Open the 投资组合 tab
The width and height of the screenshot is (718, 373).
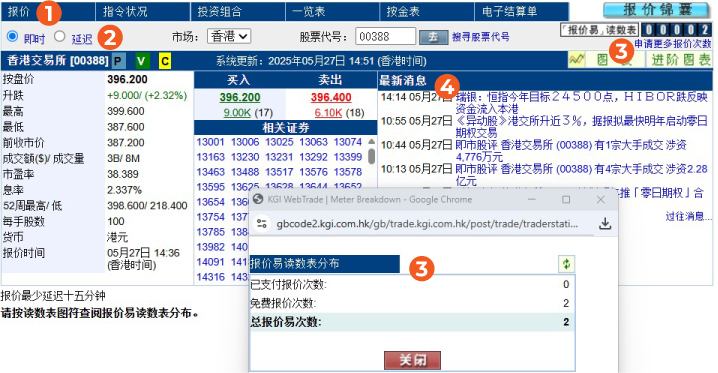[x=238, y=11]
